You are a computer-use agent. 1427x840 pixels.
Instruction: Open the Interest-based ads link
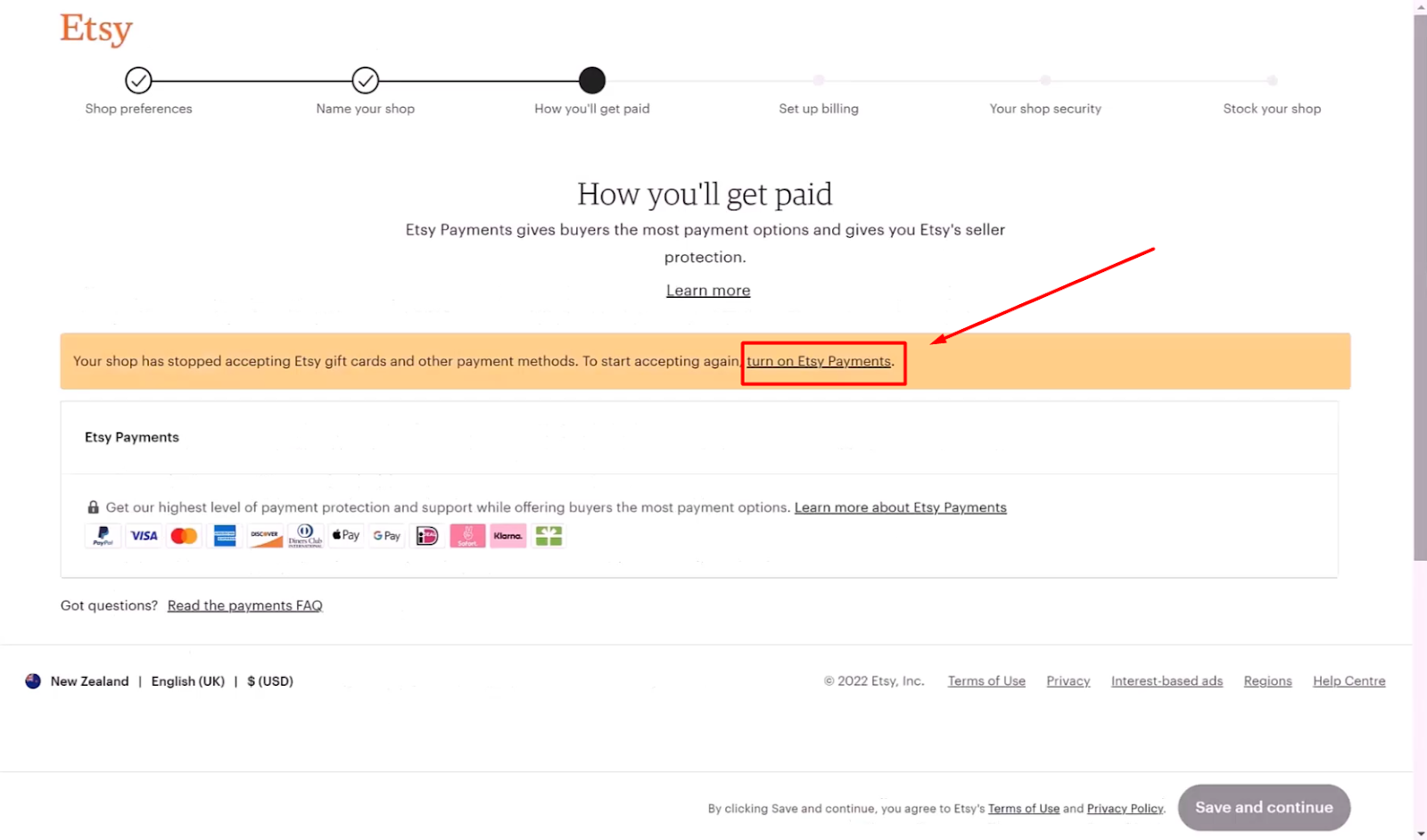pos(1167,681)
